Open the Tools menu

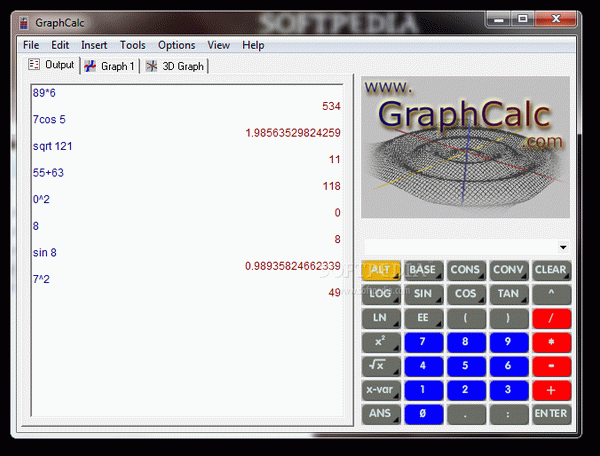point(133,45)
